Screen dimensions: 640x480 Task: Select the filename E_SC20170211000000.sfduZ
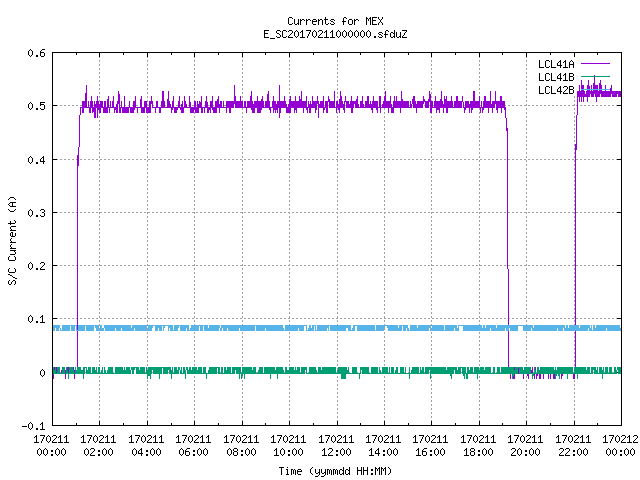[335, 34]
